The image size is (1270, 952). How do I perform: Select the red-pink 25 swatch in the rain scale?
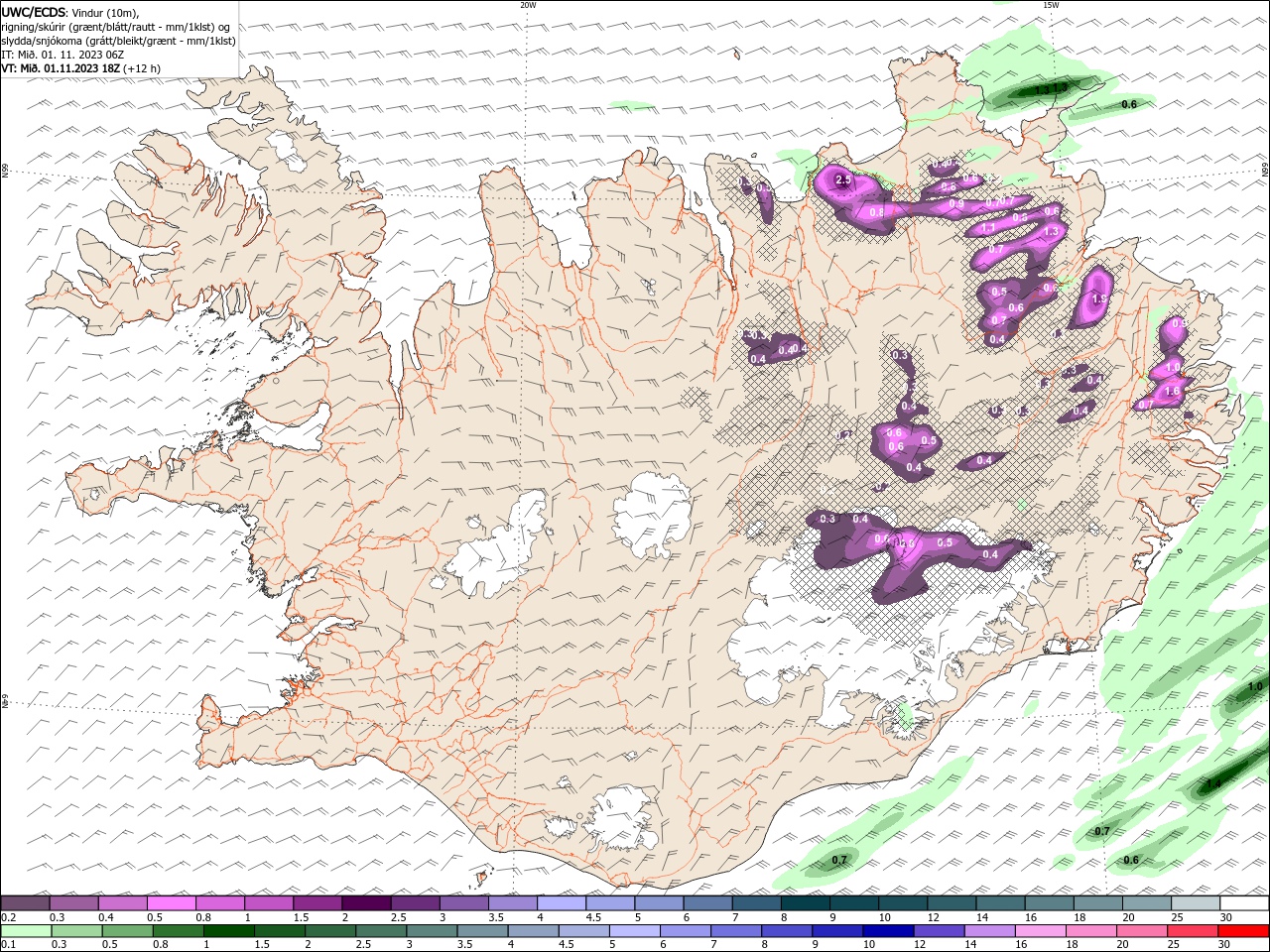(x=1193, y=931)
